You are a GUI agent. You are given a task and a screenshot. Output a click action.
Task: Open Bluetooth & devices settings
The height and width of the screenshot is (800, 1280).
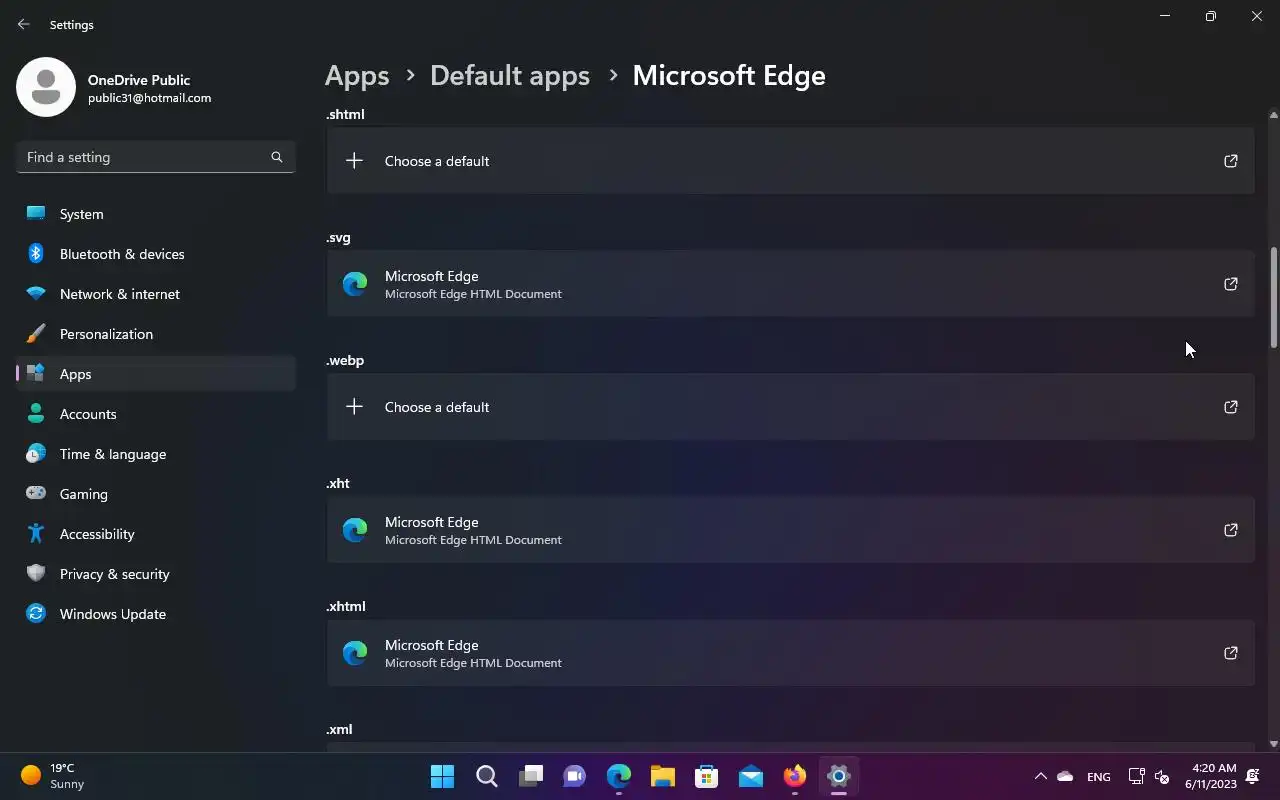156,254
